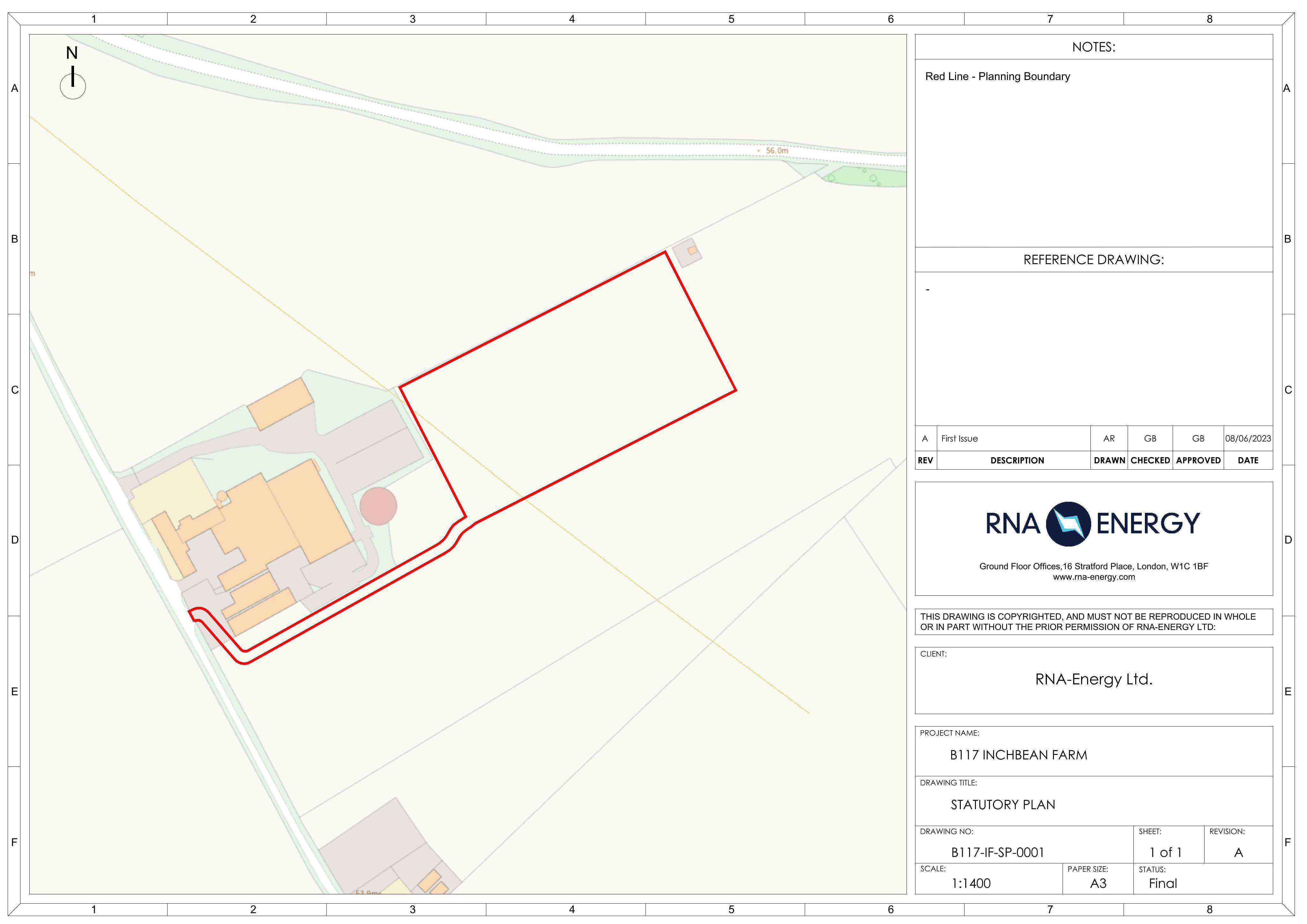Select drawing title 'STATUTORY PLAN'
This screenshot has height=924, width=1307.
point(1003,804)
